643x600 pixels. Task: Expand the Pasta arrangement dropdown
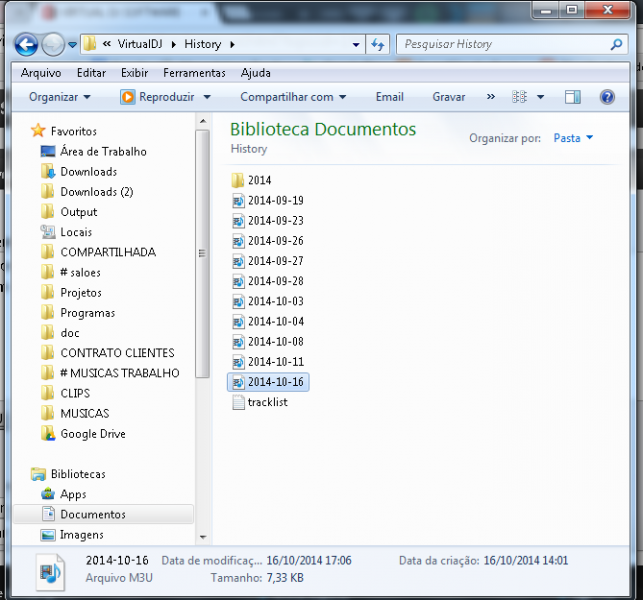pyautogui.click(x=573, y=138)
